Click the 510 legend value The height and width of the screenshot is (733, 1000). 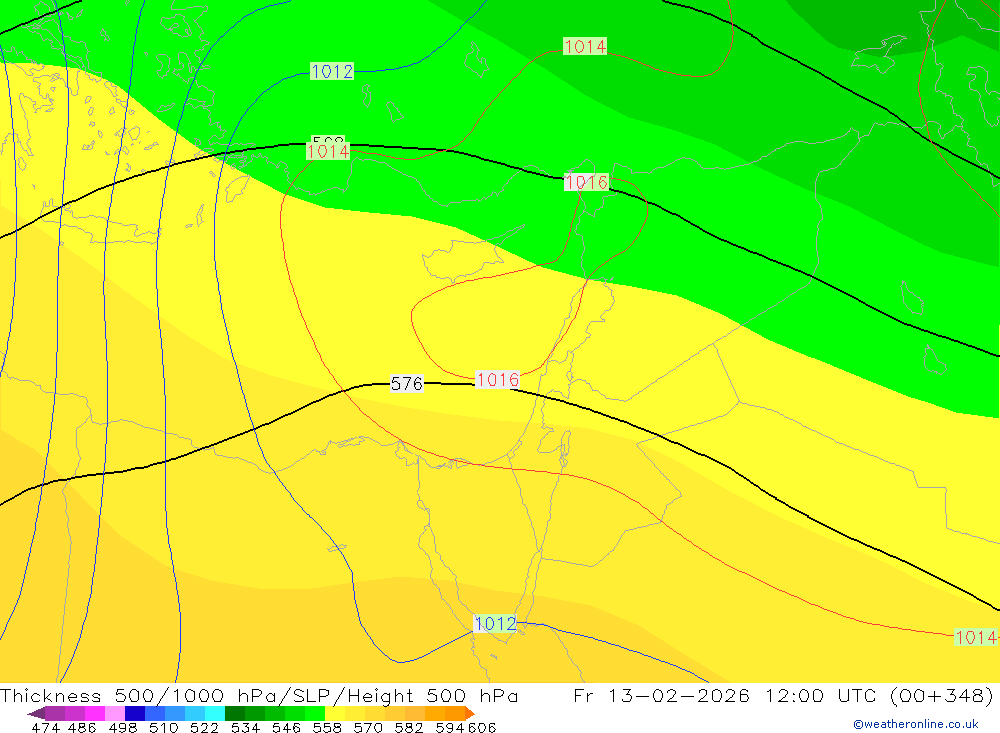click(x=164, y=727)
